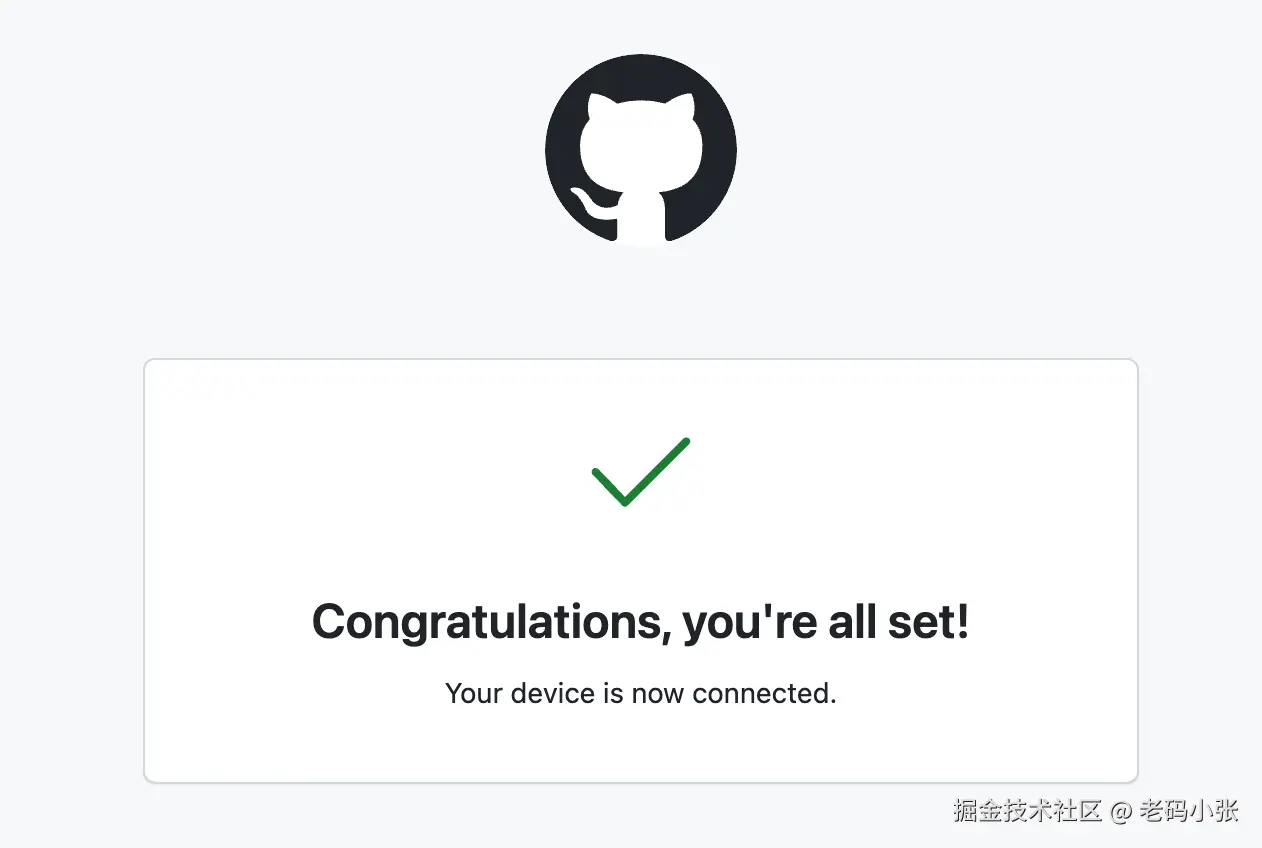Click the GitHub Octocat logo
The image size is (1262, 848).
[641, 150]
